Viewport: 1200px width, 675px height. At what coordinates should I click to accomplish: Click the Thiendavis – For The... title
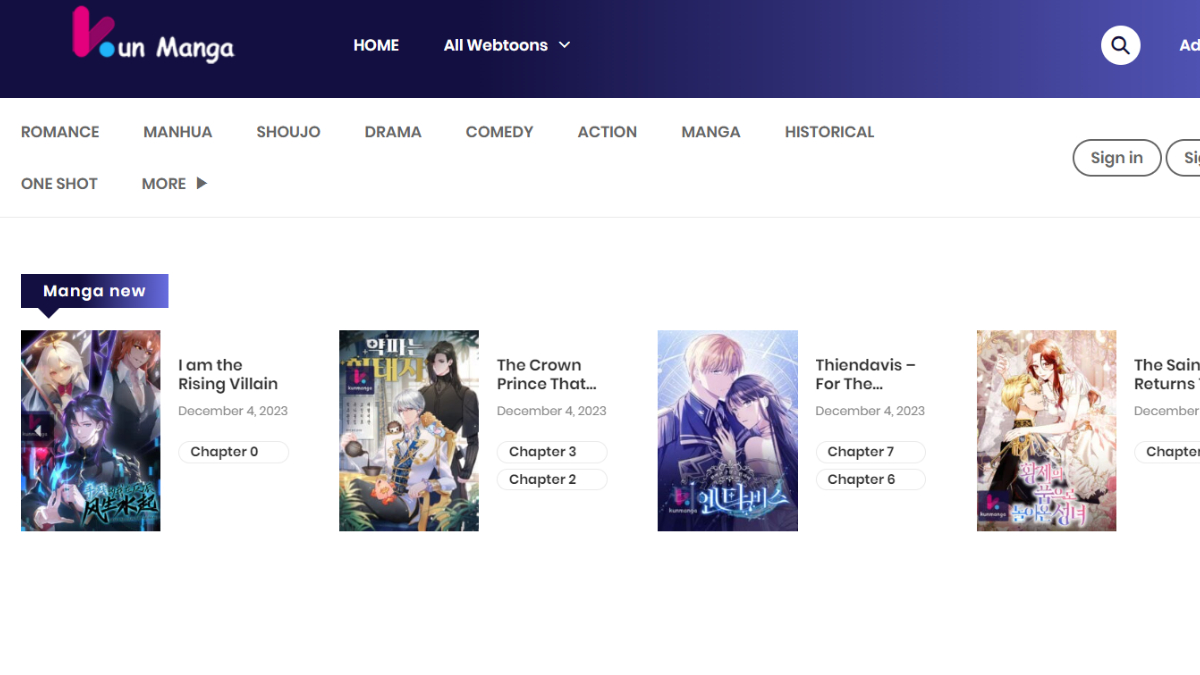point(865,374)
